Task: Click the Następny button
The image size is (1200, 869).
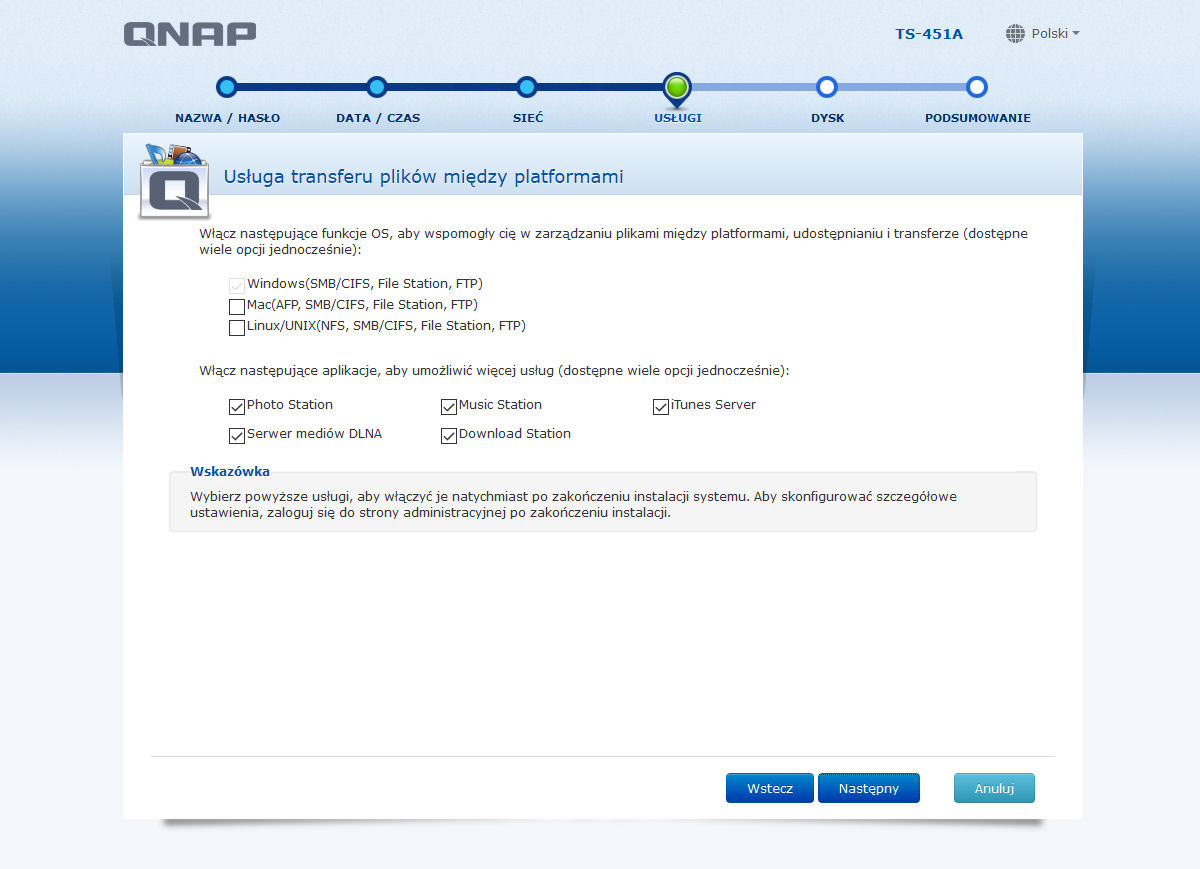Action: coord(869,788)
